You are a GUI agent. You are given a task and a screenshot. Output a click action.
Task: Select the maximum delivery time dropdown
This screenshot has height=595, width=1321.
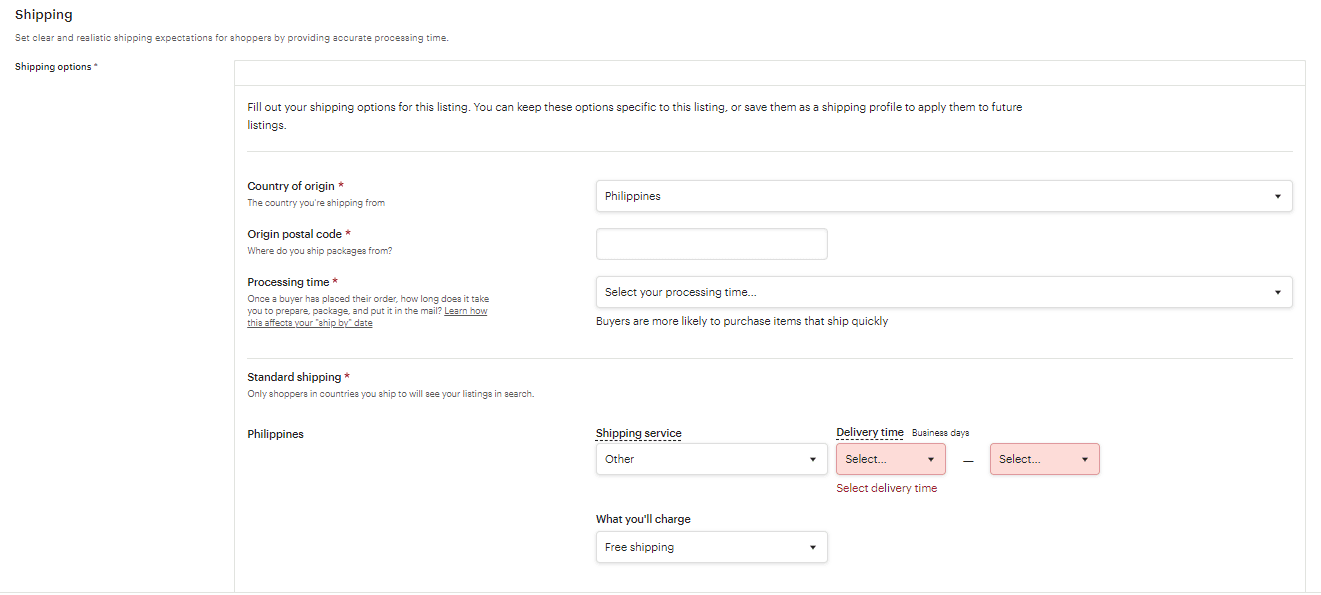[x=1044, y=459]
